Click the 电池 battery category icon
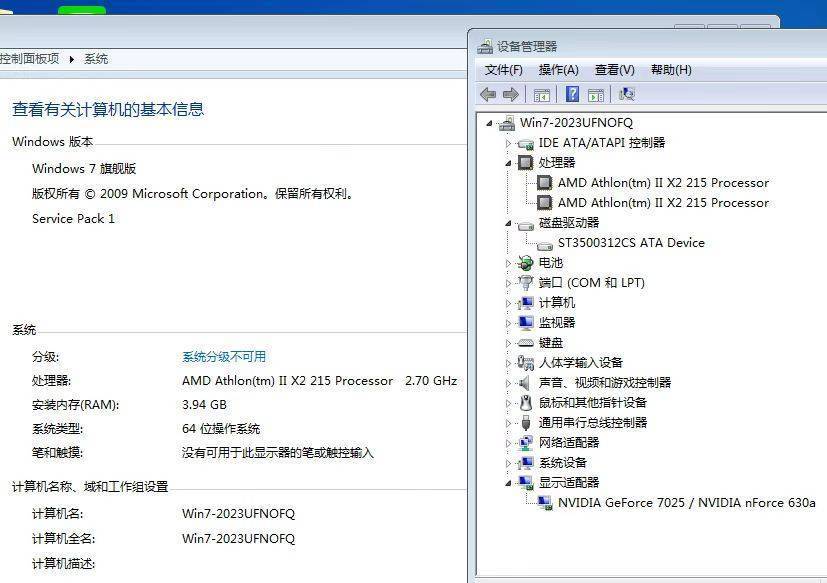The width and height of the screenshot is (827, 583). point(525,263)
